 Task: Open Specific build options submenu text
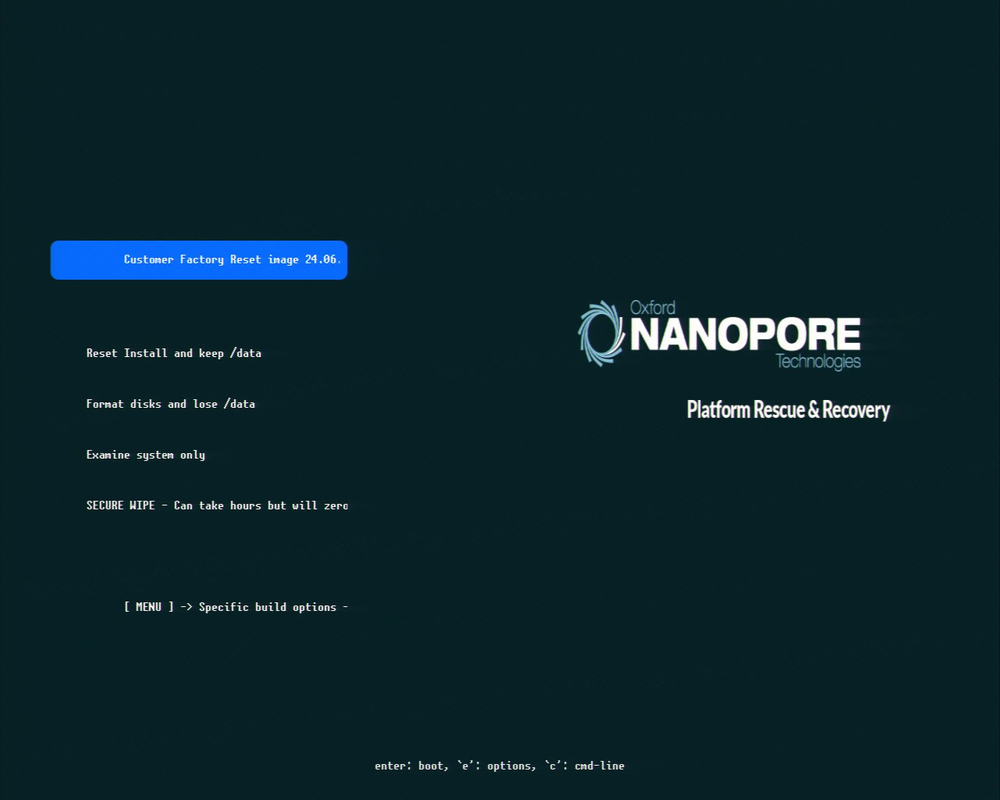click(x=267, y=607)
